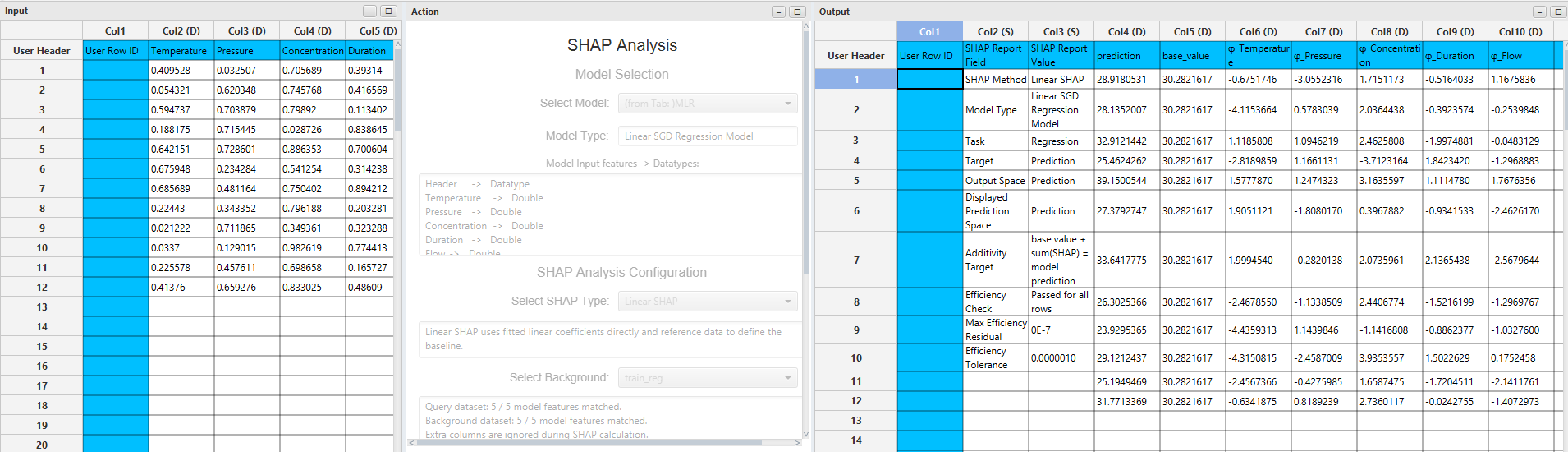Click the SHAP Report Value header cell

pos(1061,55)
